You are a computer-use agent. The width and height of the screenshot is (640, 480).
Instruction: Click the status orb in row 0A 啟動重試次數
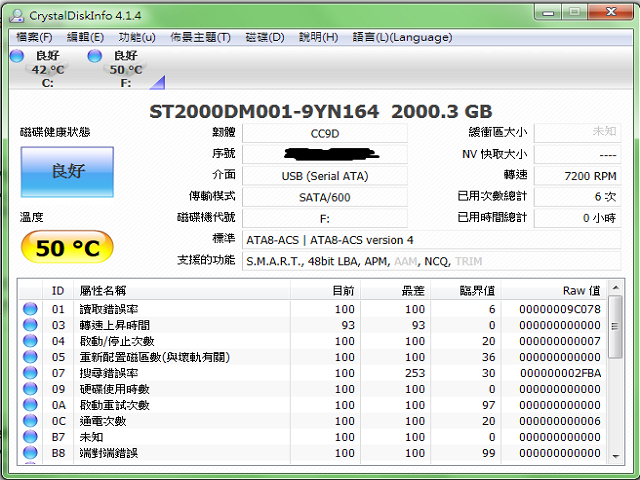coord(30,404)
